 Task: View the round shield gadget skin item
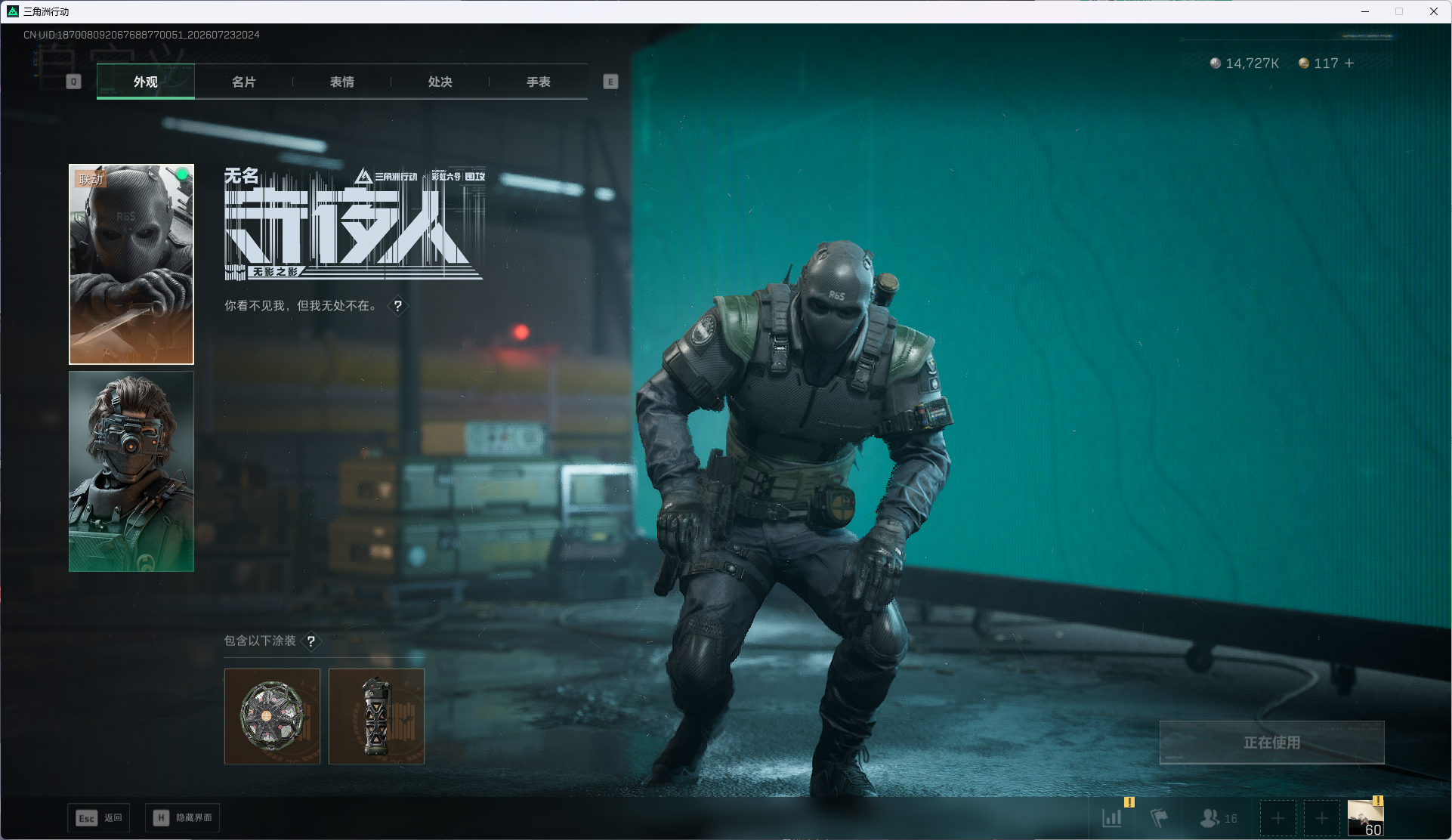coord(272,716)
